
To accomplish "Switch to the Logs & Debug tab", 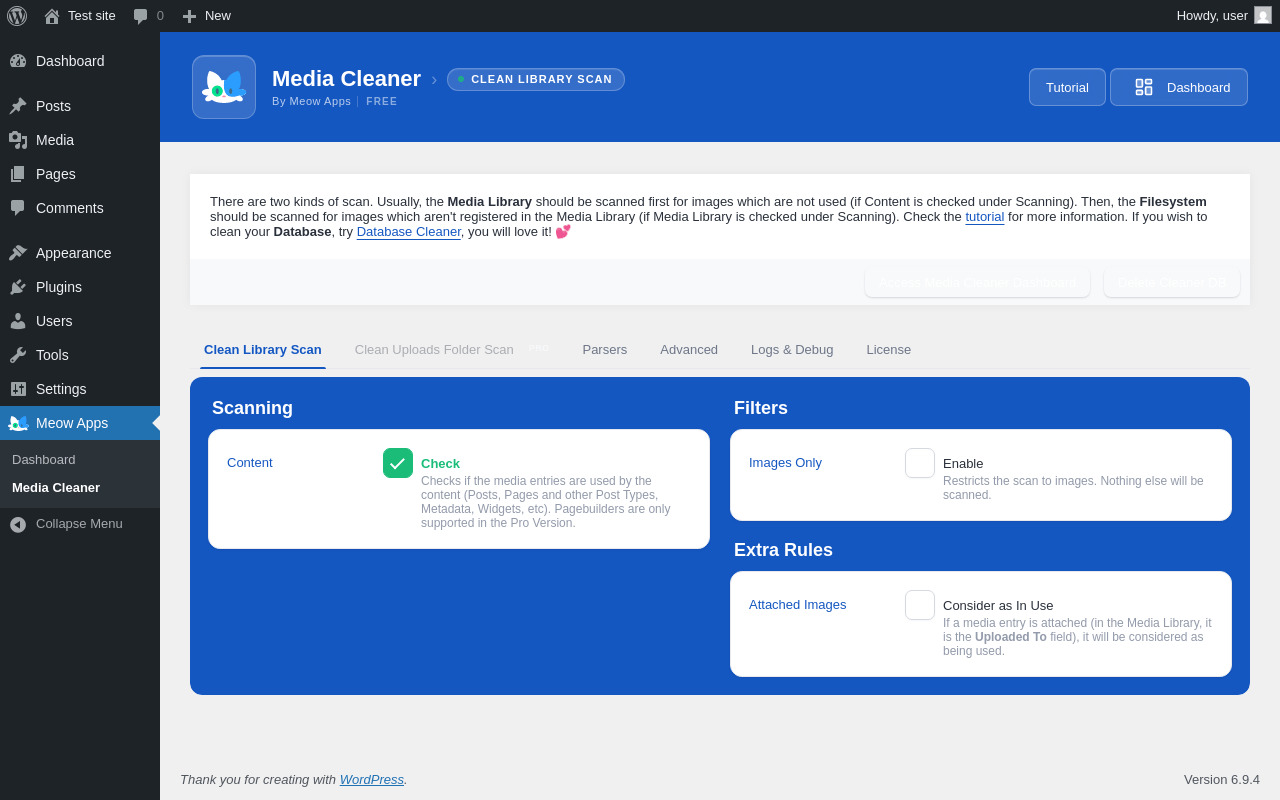I will tap(792, 349).
